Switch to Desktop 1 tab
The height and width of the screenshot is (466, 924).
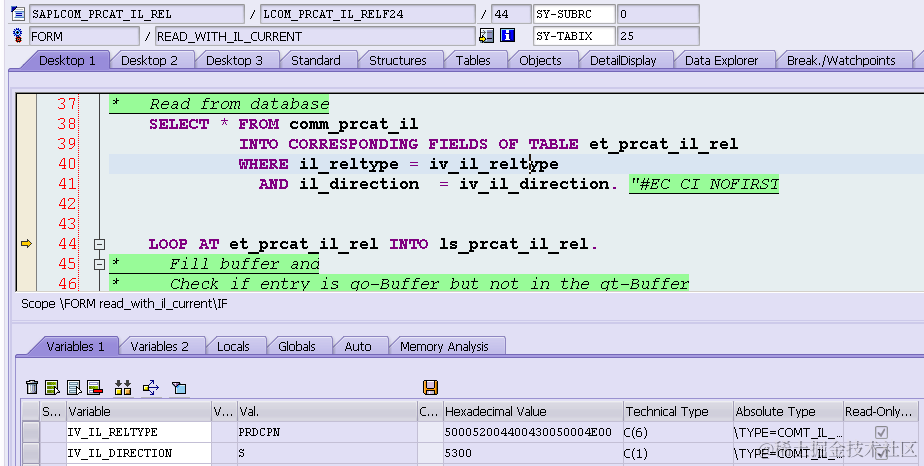click(67, 60)
